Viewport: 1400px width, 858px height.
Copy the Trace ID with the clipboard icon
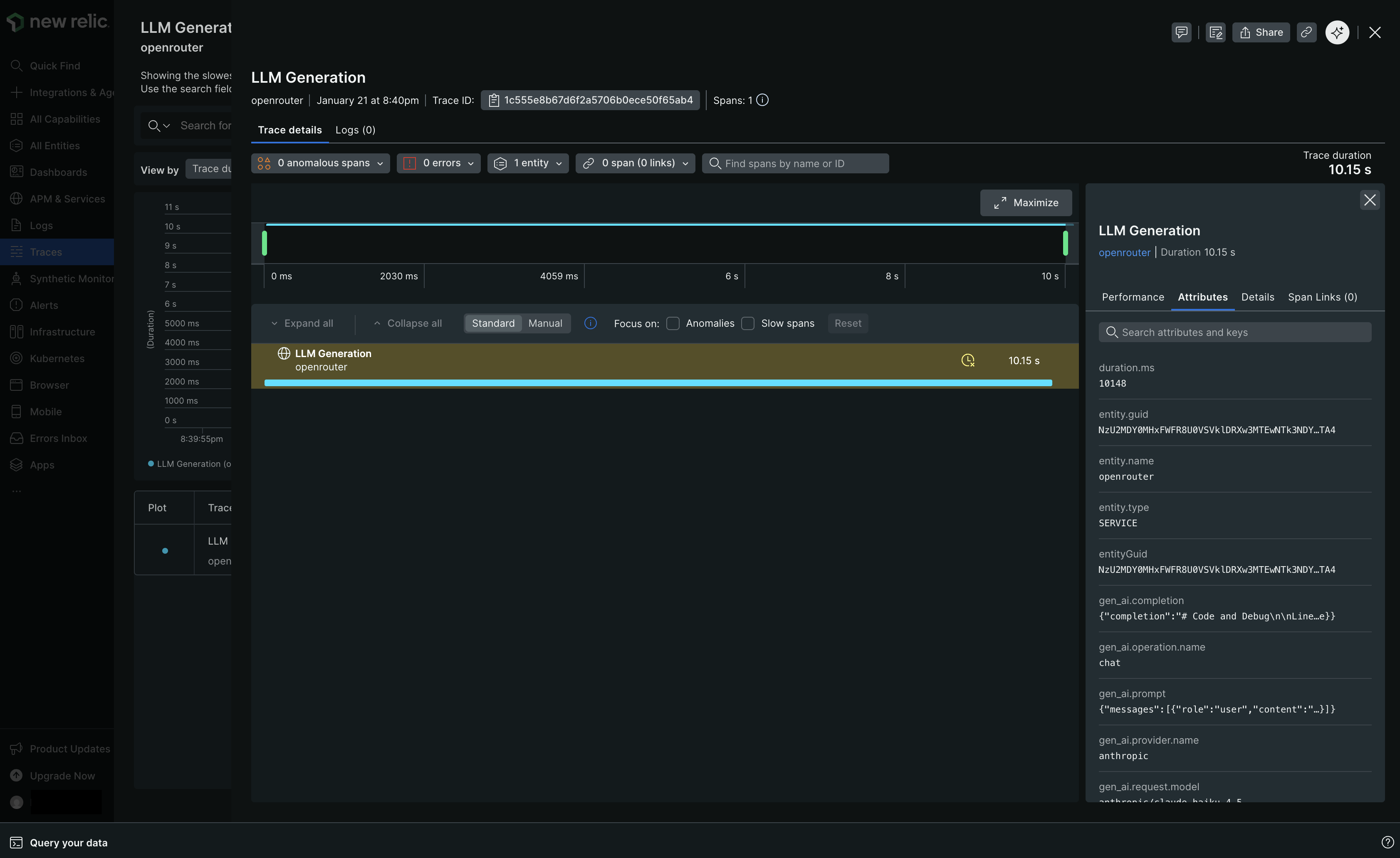pyautogui.click(x=494, y=100)
